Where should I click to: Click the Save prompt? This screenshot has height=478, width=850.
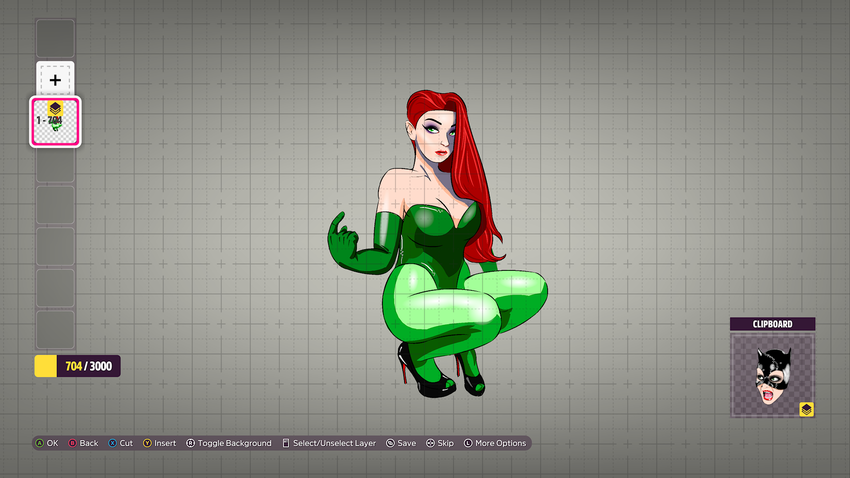pyautogui.click(x=400, y=443)
